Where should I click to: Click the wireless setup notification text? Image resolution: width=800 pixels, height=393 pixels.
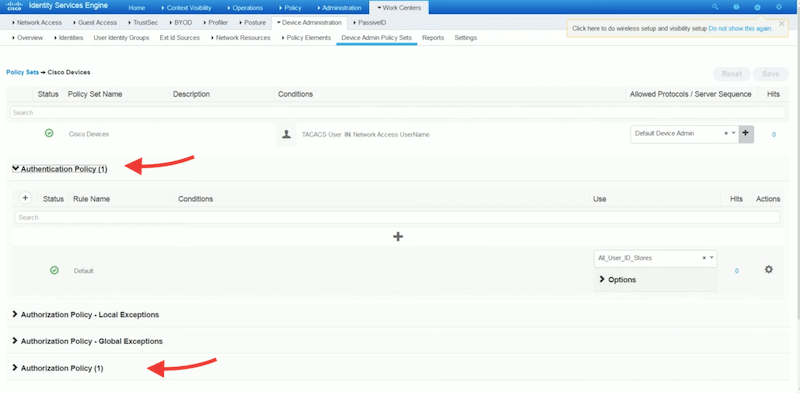tap(640, 29)
